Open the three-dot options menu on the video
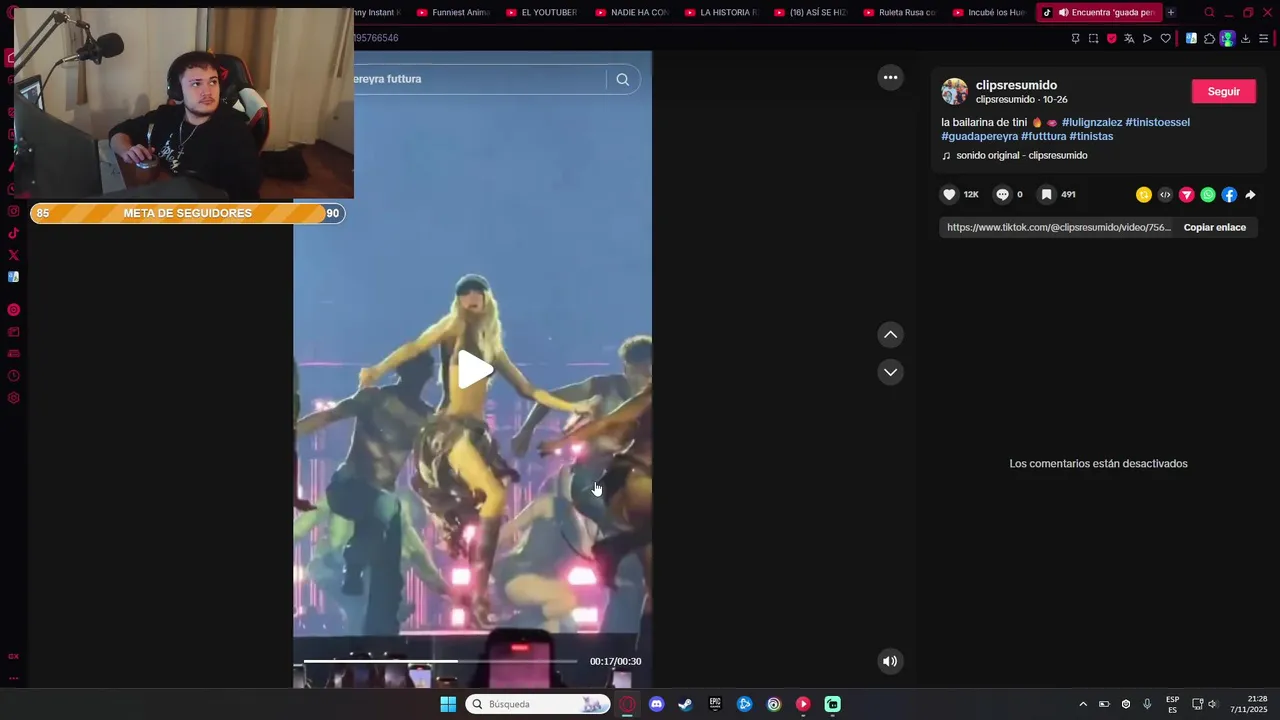 [890, 77]
